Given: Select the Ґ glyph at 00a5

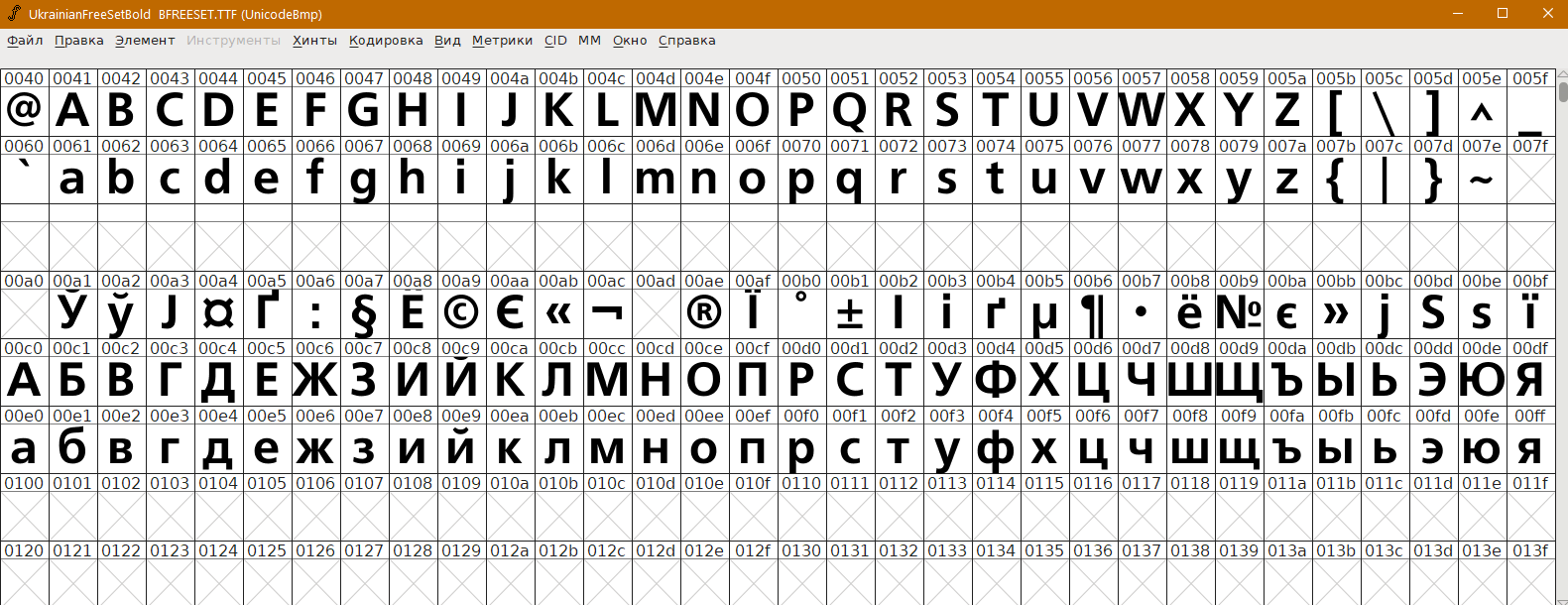Looking at the screenshot, I should [267, 313].
